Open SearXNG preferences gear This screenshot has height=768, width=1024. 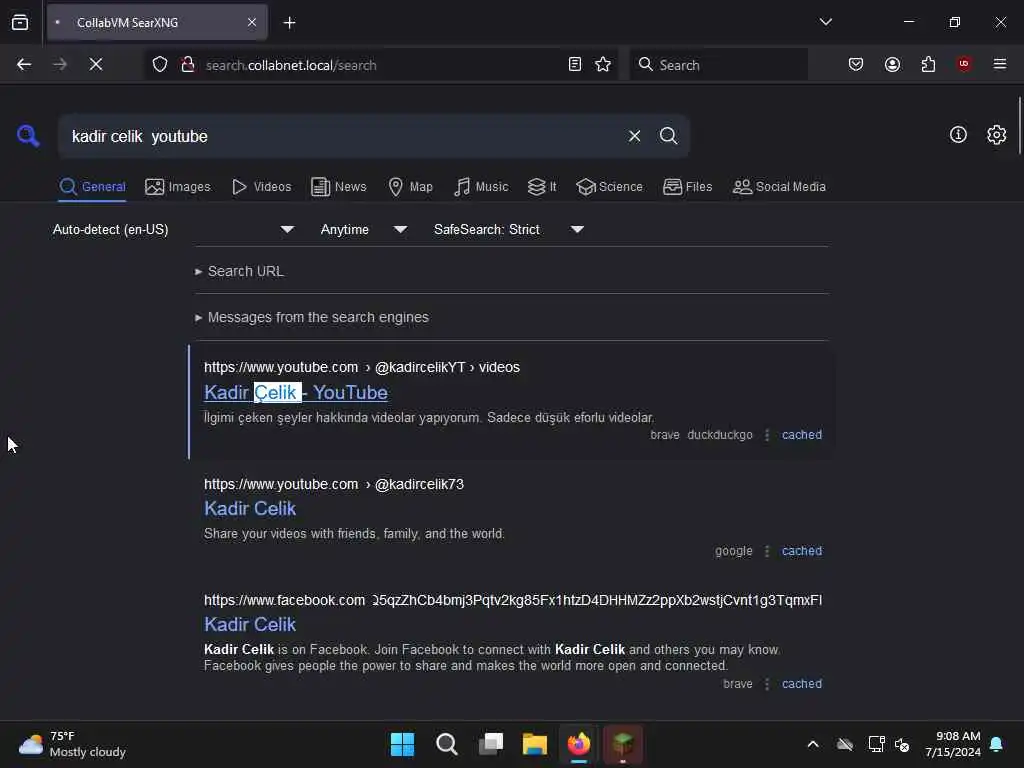coord(997,135)
